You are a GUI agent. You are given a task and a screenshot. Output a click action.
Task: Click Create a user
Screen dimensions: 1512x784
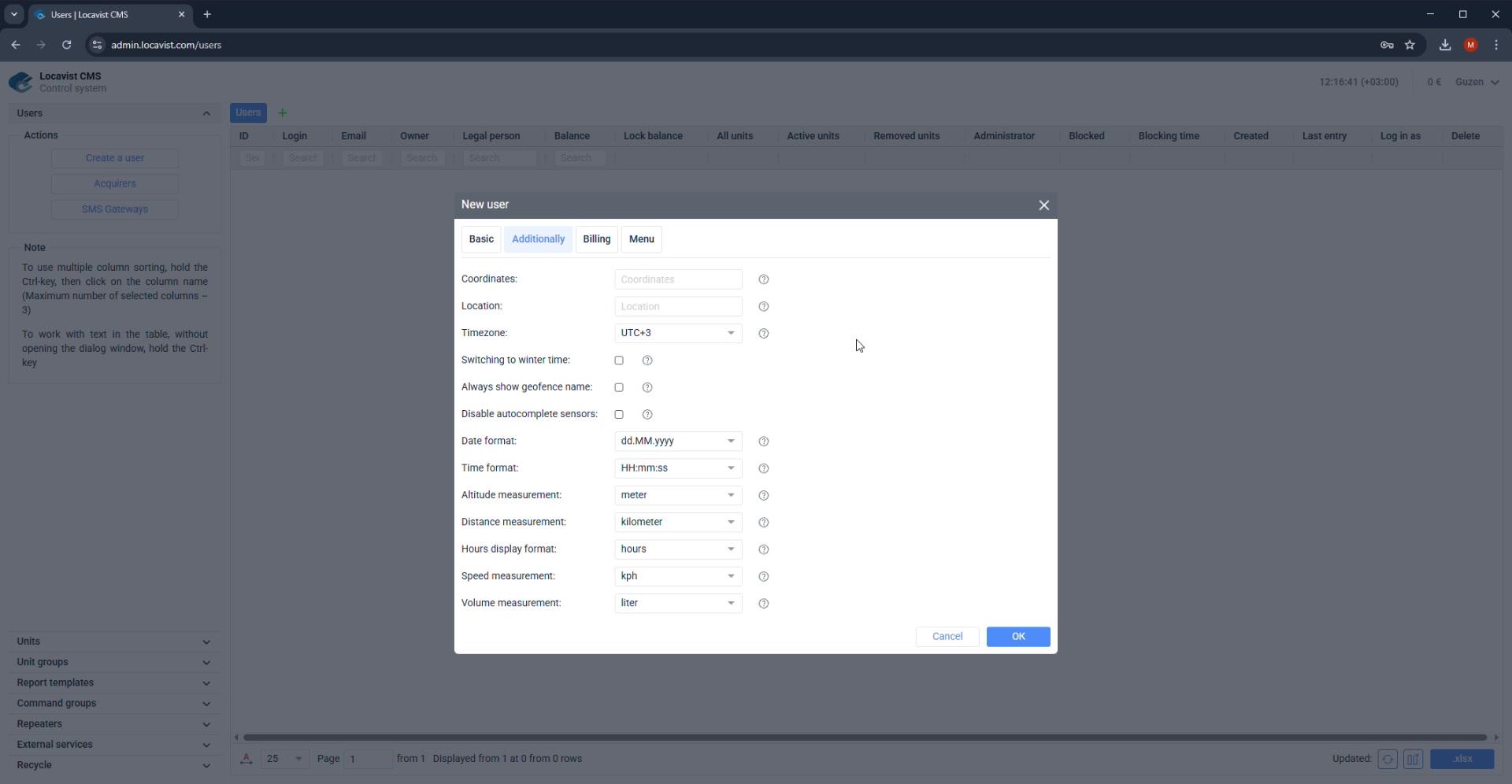click(115, 158)
